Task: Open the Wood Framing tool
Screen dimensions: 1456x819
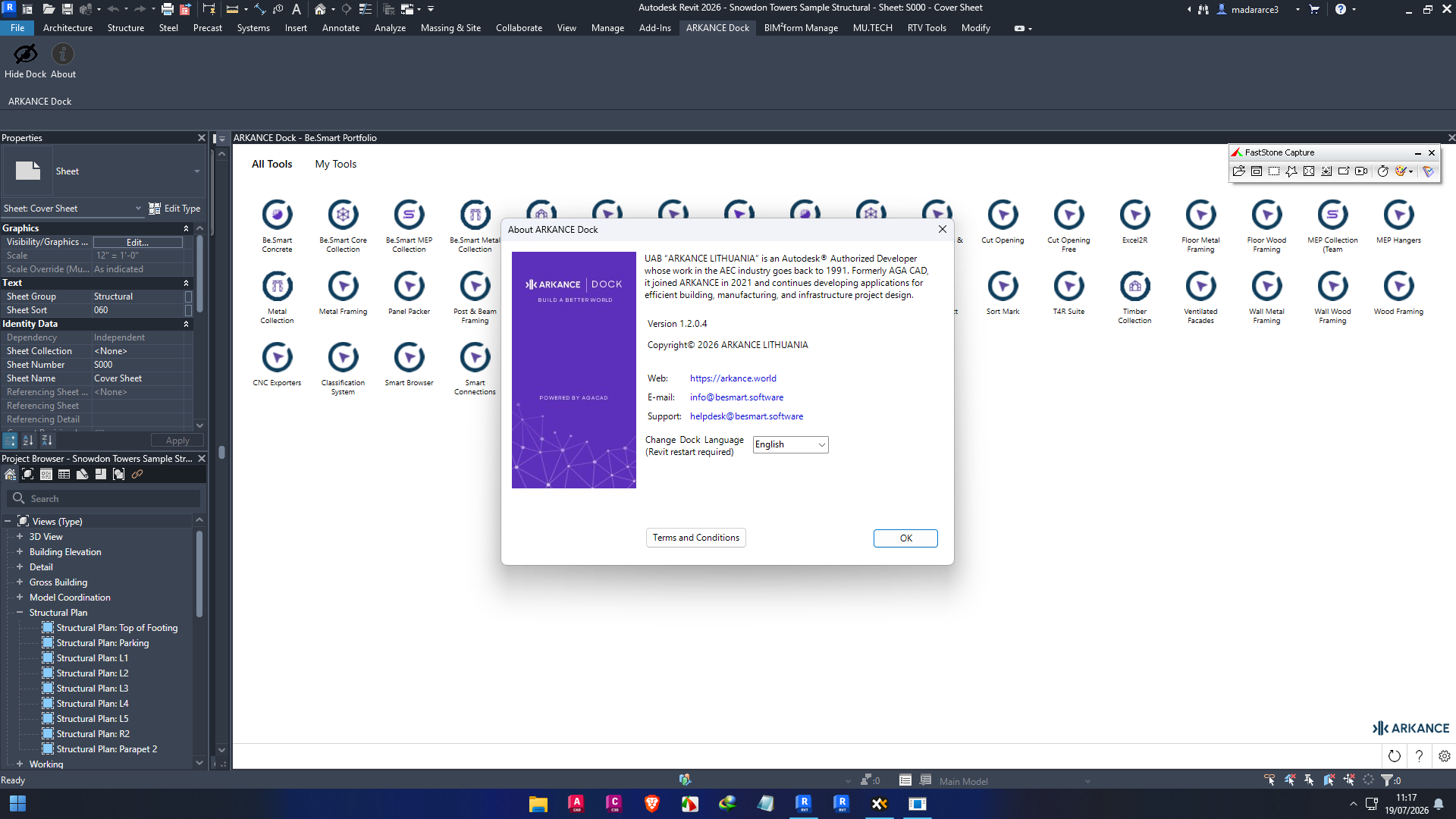Action: [1398, 293]
